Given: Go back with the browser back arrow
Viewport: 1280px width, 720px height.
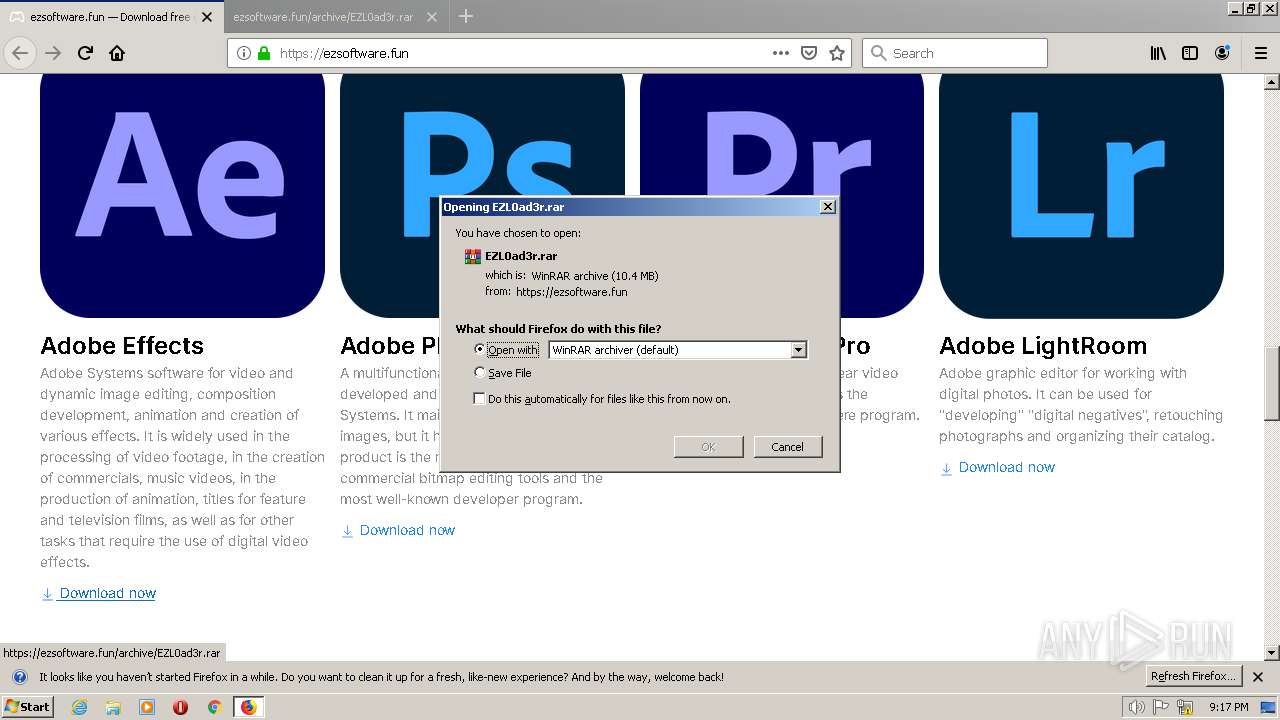Looking at the screenshot, I should coord(20,53).
